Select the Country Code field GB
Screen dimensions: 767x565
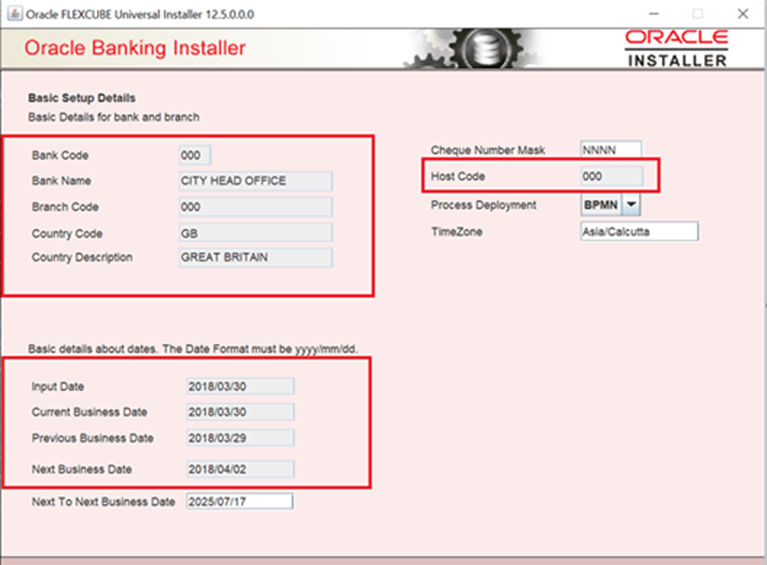256,233
